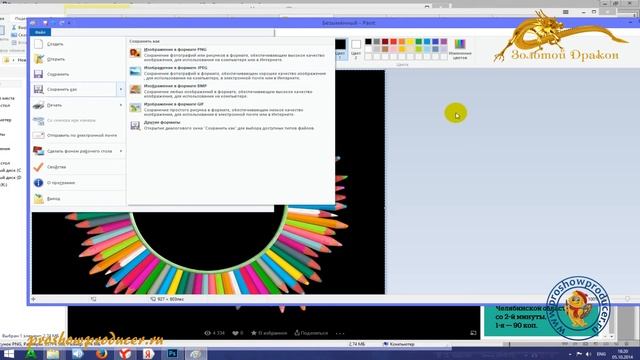Expand the Сохранить как submenu arrow
The image size is (640, 360).
(x=121, y=89)
